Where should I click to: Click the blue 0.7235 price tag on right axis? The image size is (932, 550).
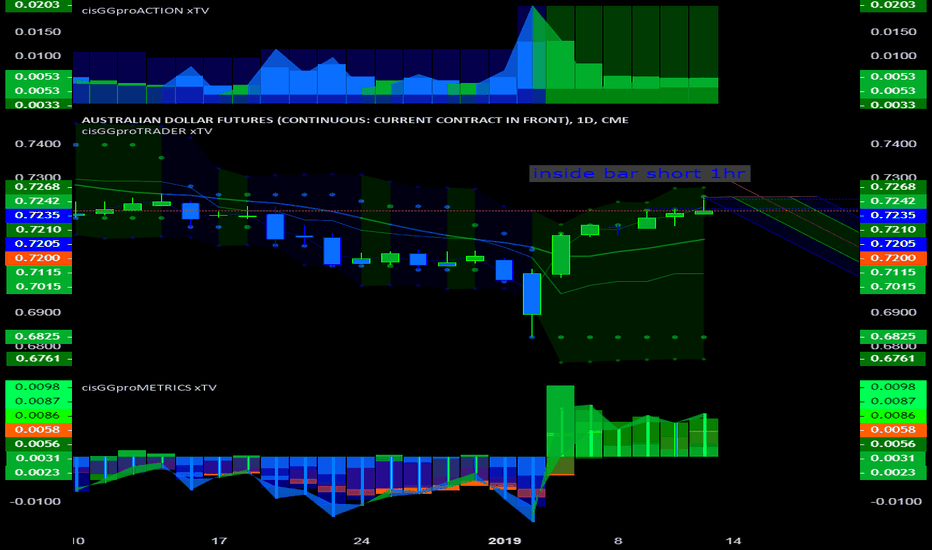[x=893, y=215]
